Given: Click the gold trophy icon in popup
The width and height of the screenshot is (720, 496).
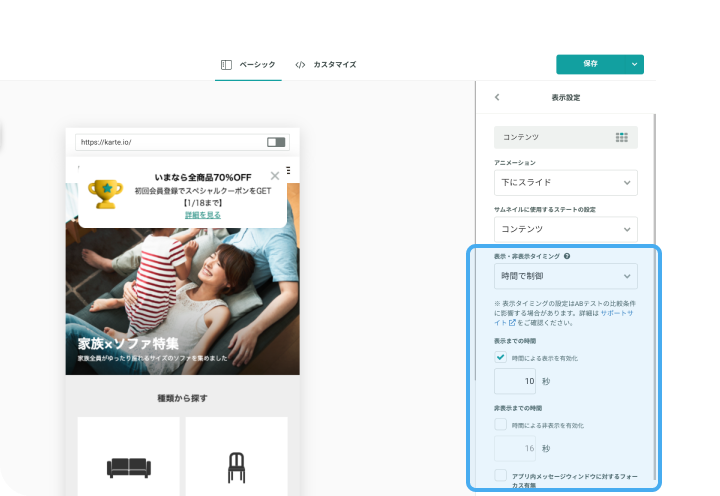Looking at the screenshot, I should pyautogui.click(x=106, y=194).
